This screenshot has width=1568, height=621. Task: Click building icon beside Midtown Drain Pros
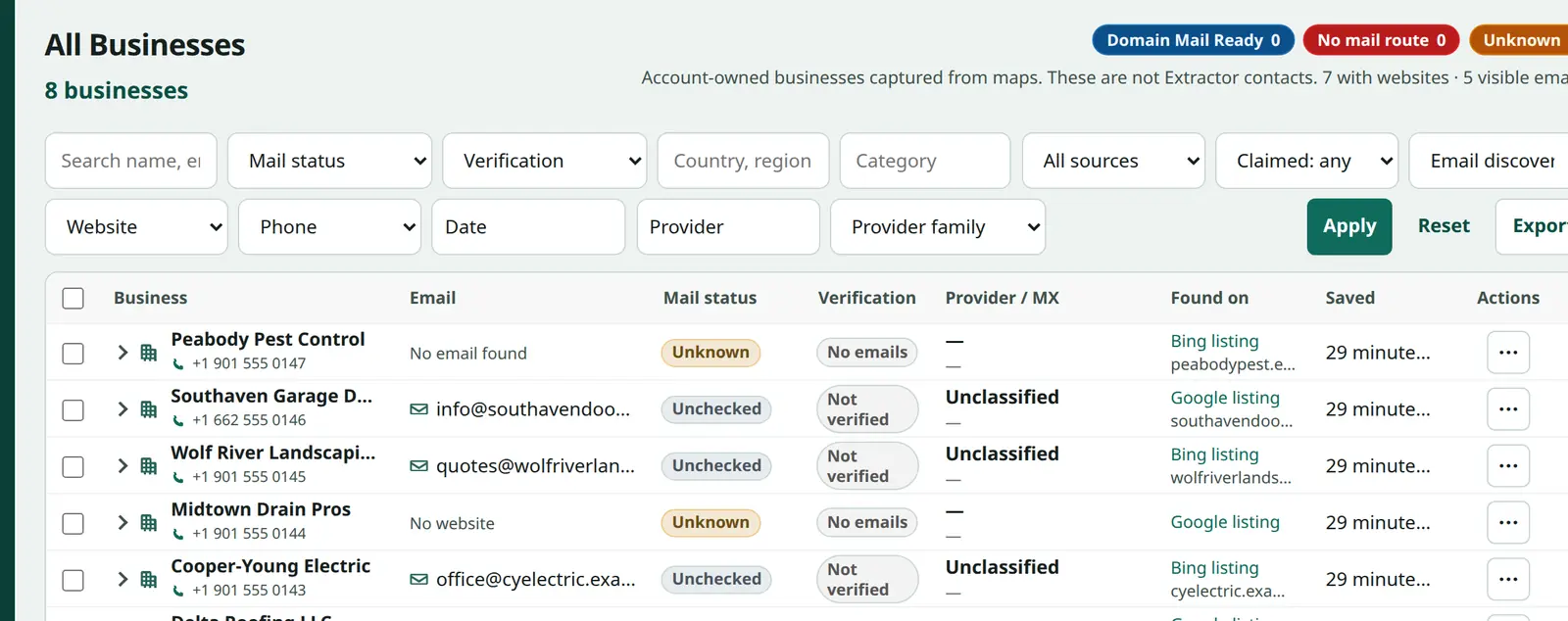tap(148, 523)
